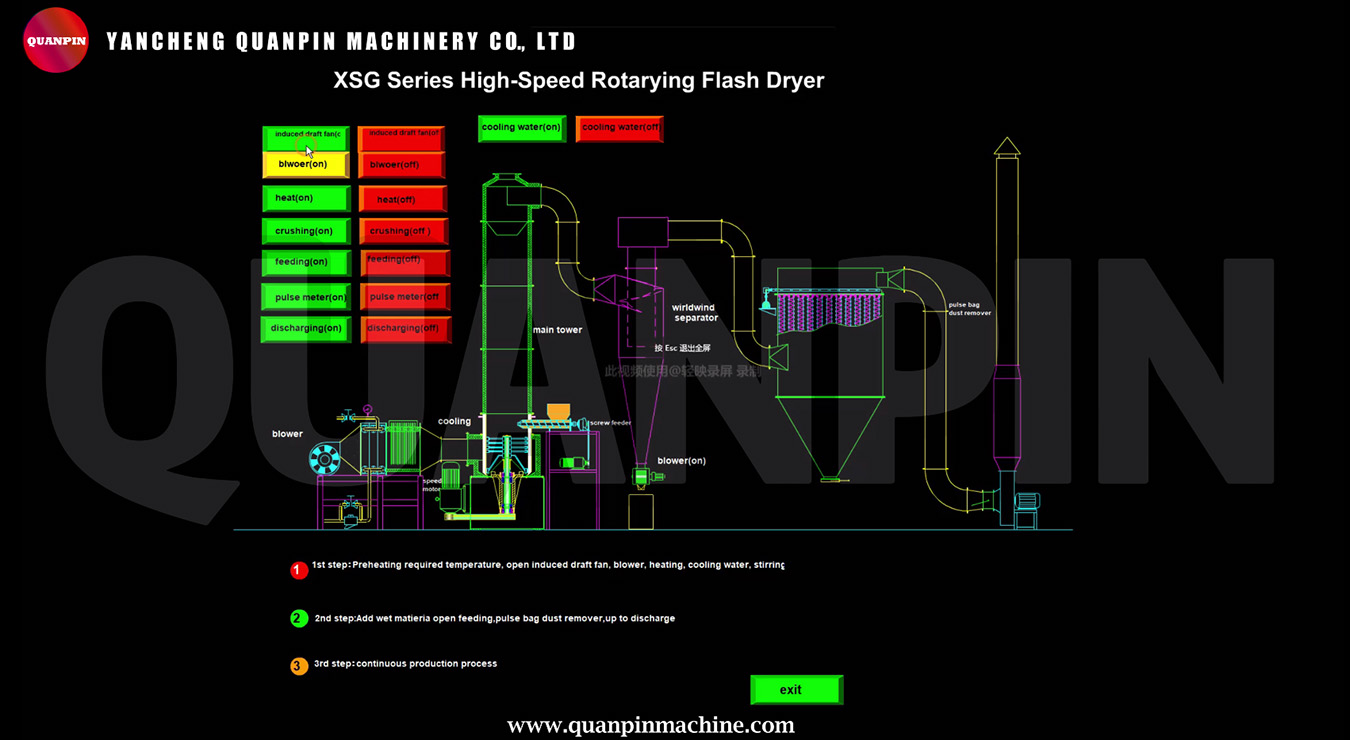
Task: Select the orange step 3 circle
Action: pyautogui.click(x=299, y=666)
